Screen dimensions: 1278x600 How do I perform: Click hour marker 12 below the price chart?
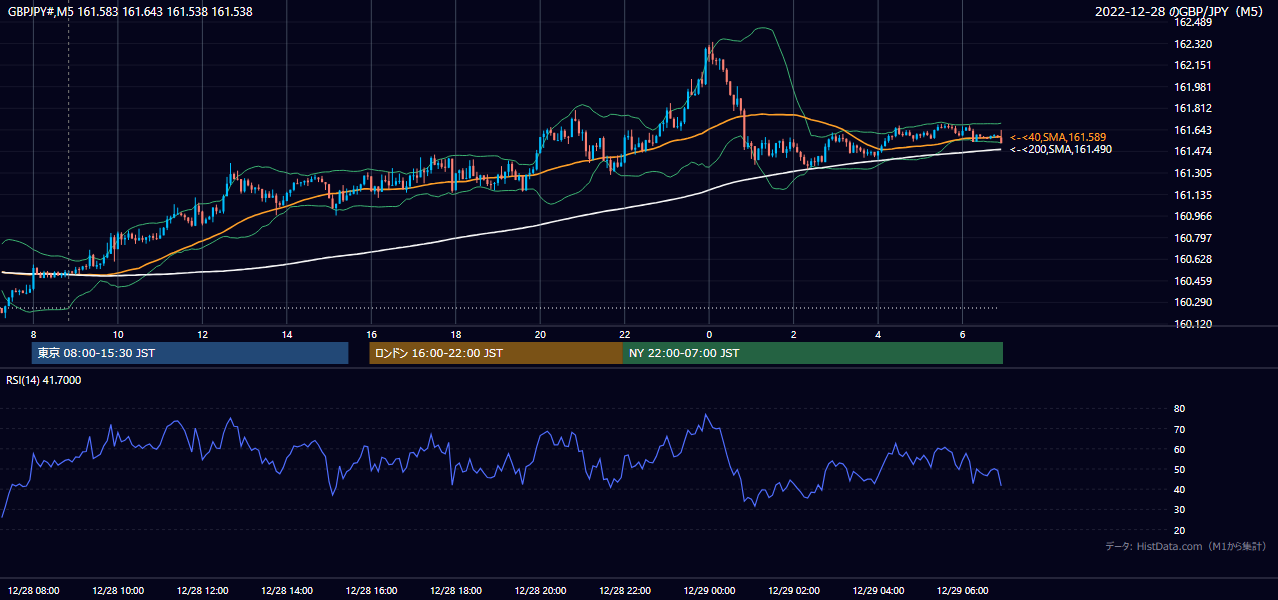click(x=202, y=334)
